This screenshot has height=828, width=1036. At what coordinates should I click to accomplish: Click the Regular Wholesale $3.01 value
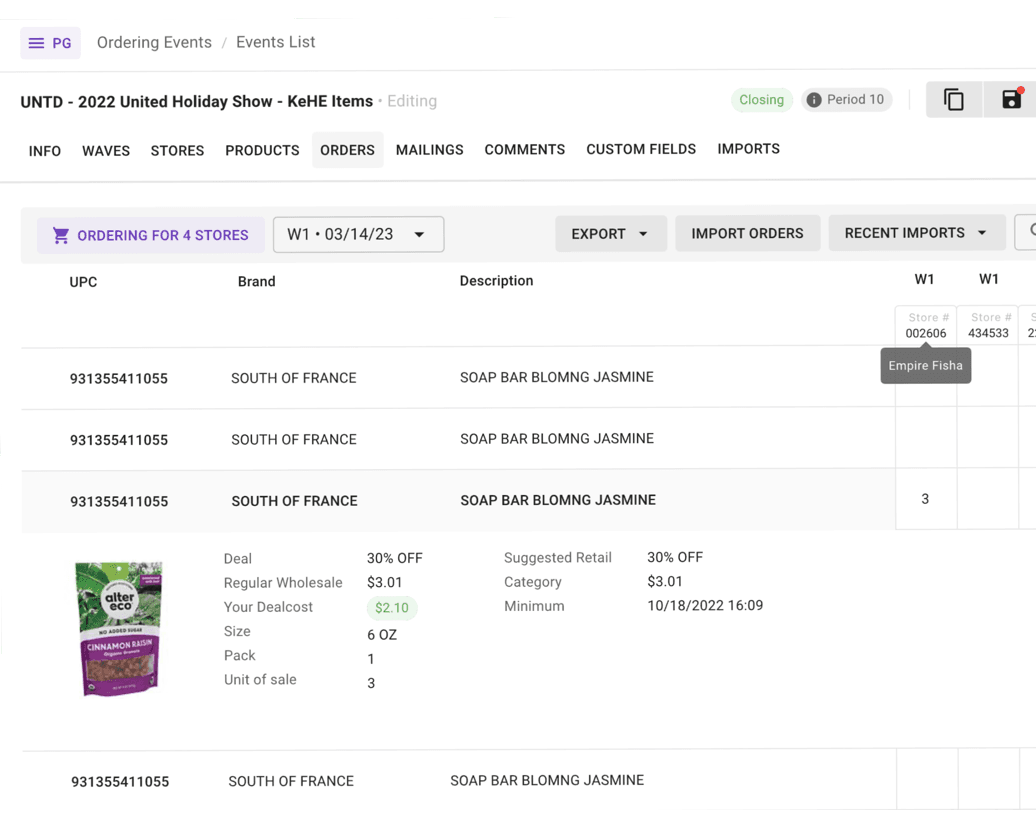tap(385, 582)
